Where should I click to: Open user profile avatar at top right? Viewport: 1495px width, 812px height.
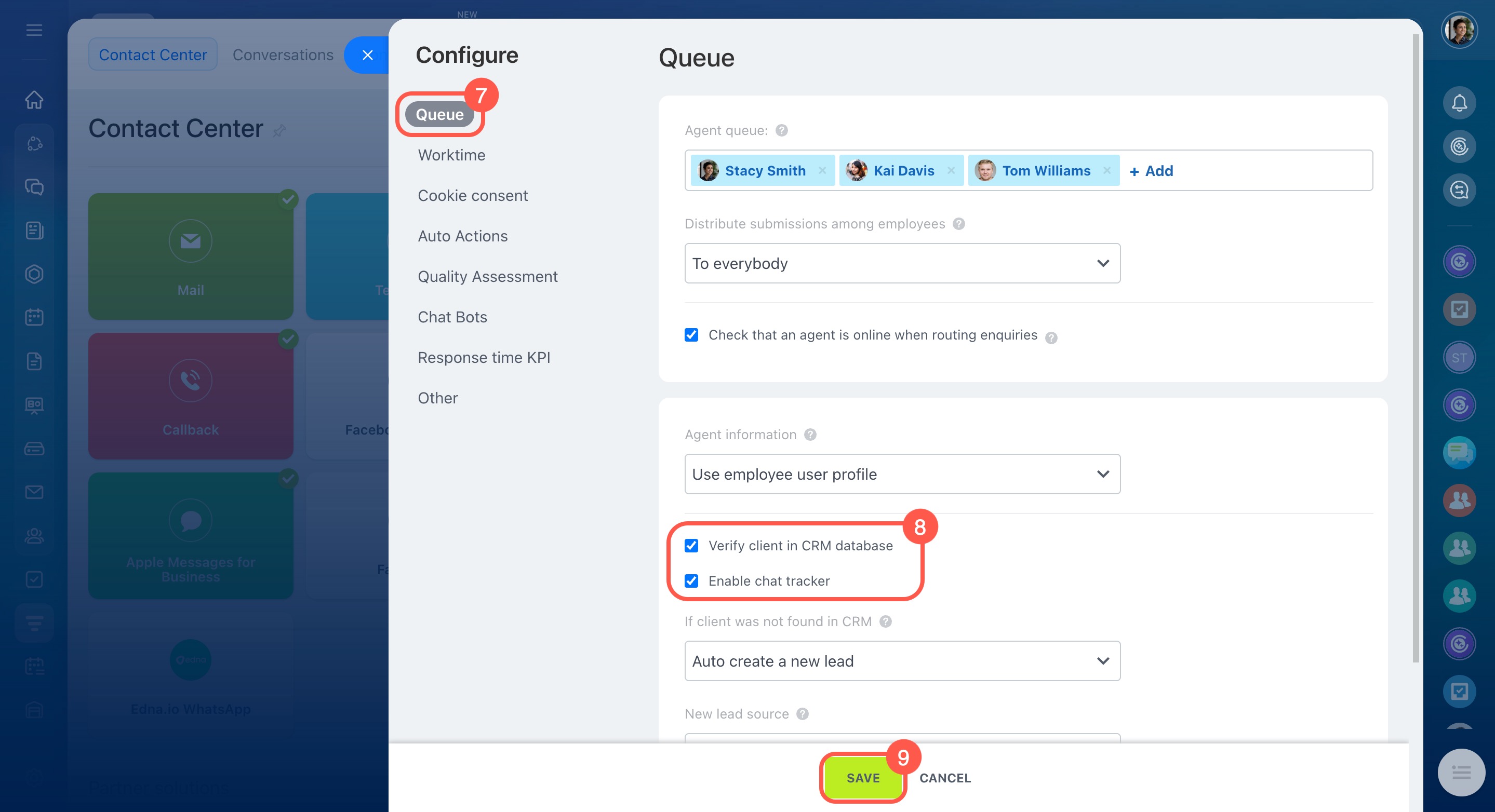coord(1459,30)
